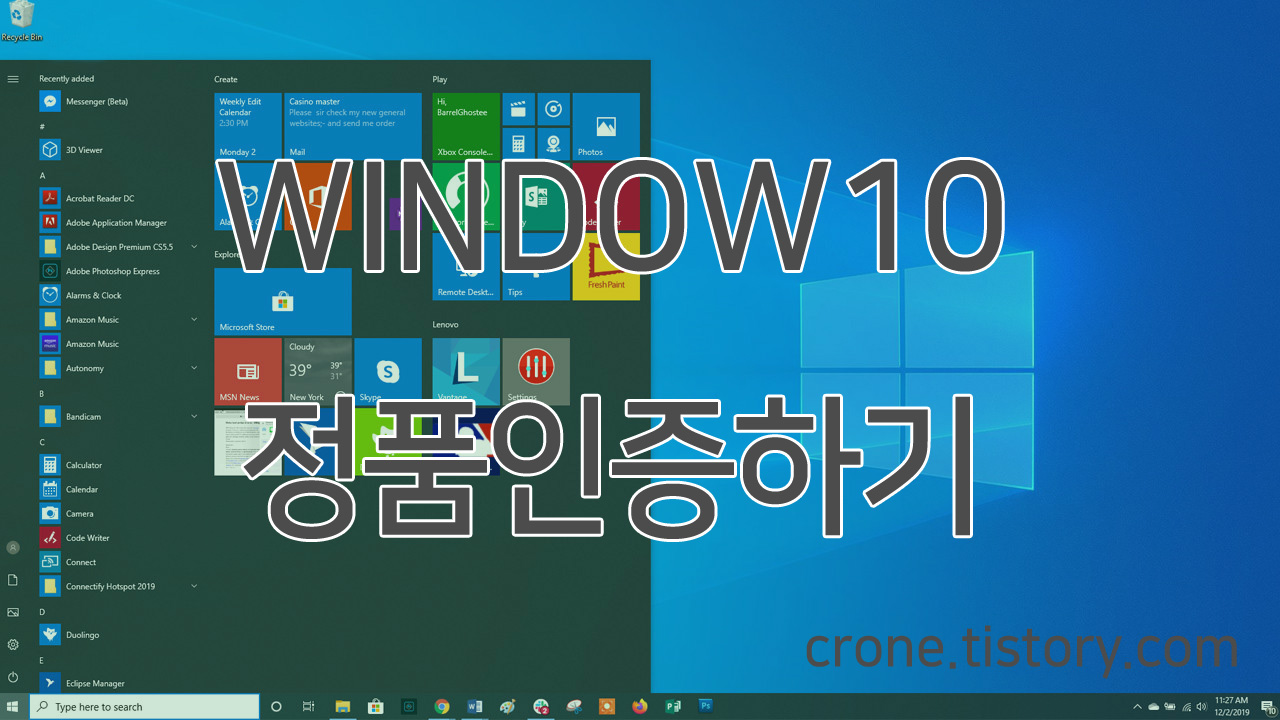Viewport: 1280px width, 720px height.
Task: Jump via the letter A header
Action: click(x=42, y=175)
